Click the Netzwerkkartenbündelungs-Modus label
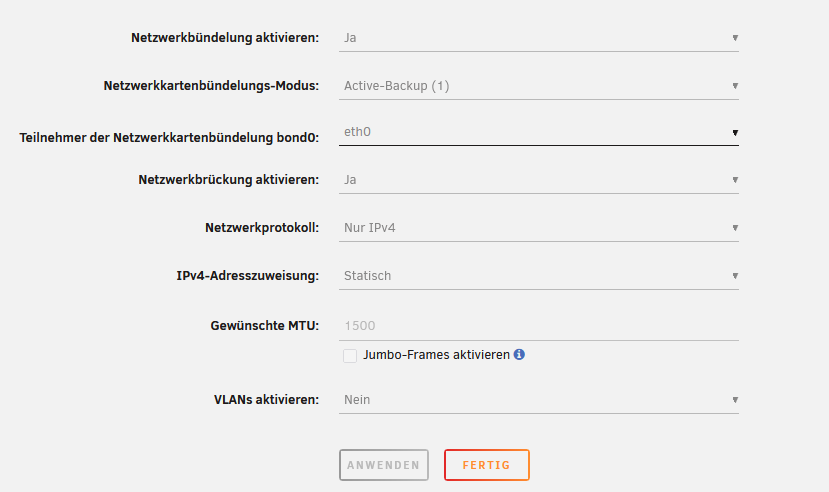 click(x=211, y=86)
